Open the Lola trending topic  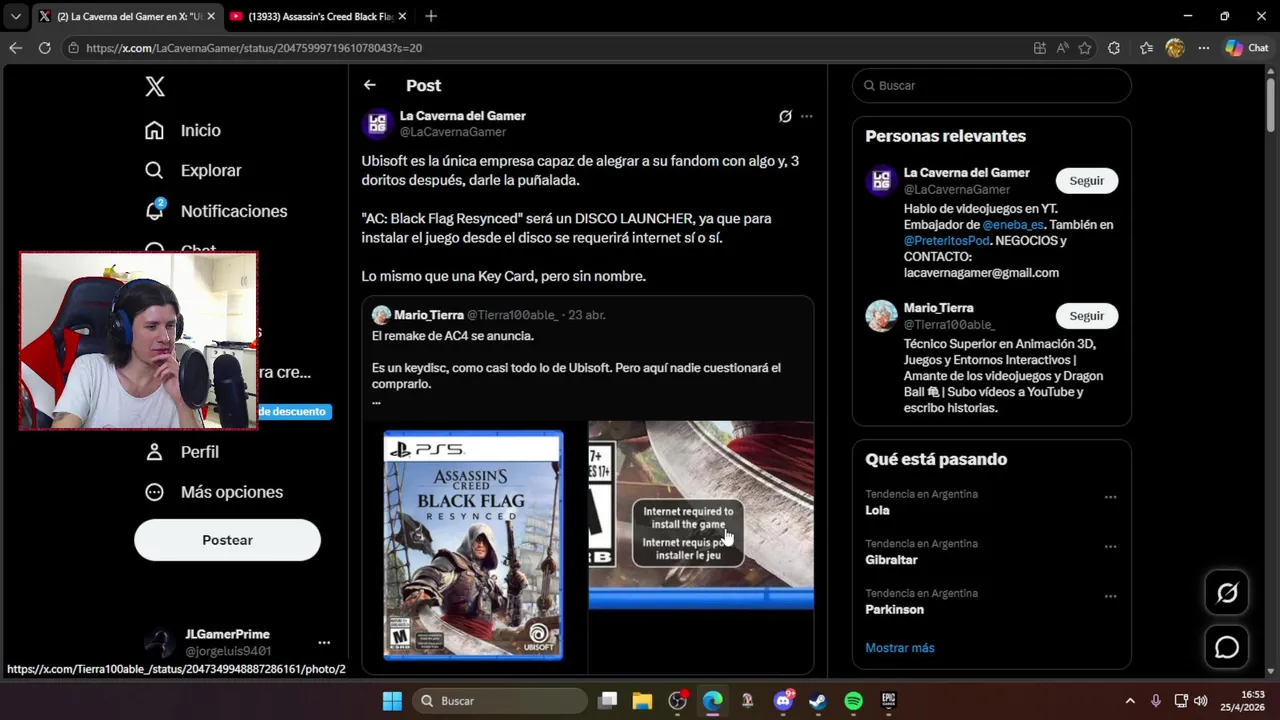click(877, 510)
